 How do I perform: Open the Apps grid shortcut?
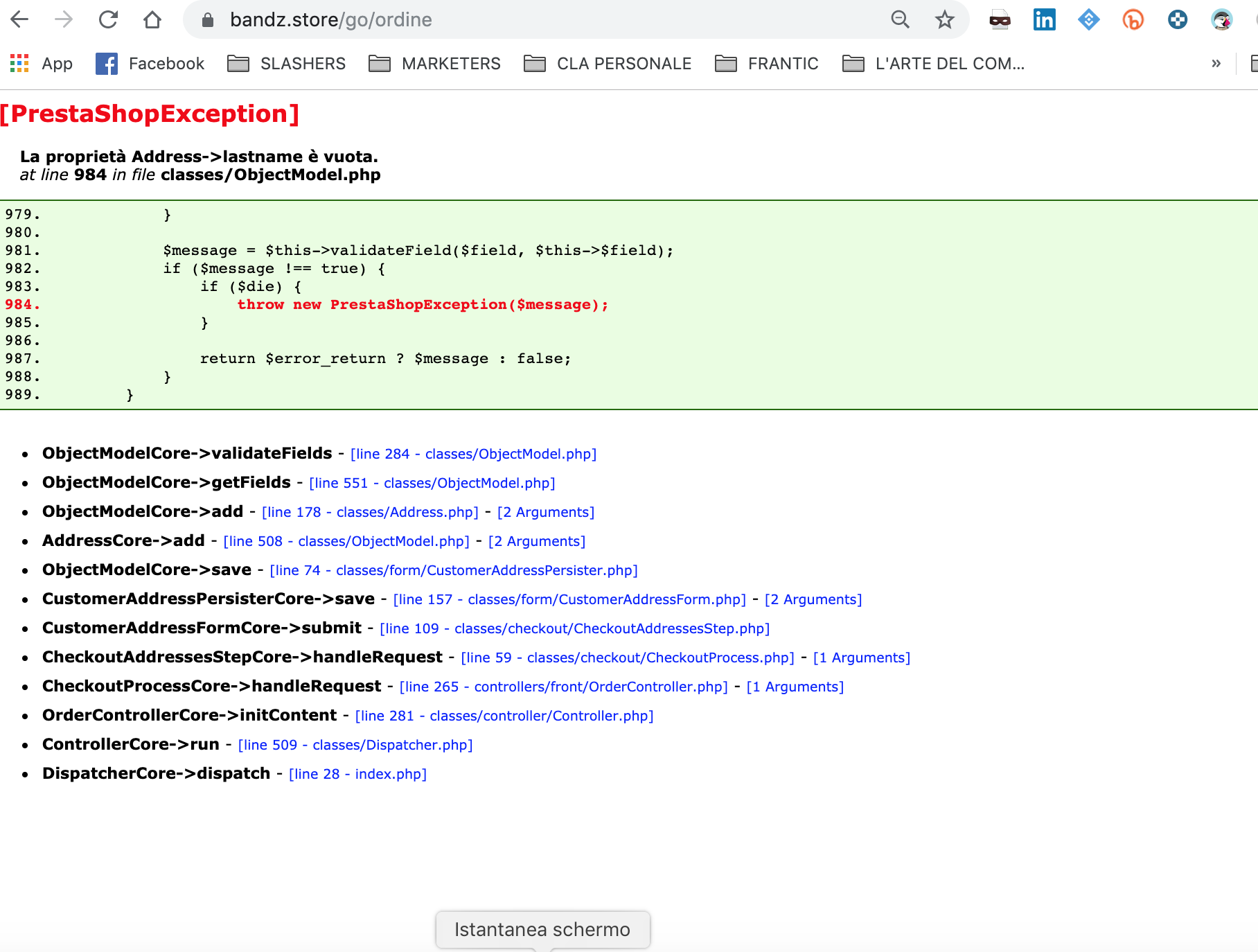point(41,64)
